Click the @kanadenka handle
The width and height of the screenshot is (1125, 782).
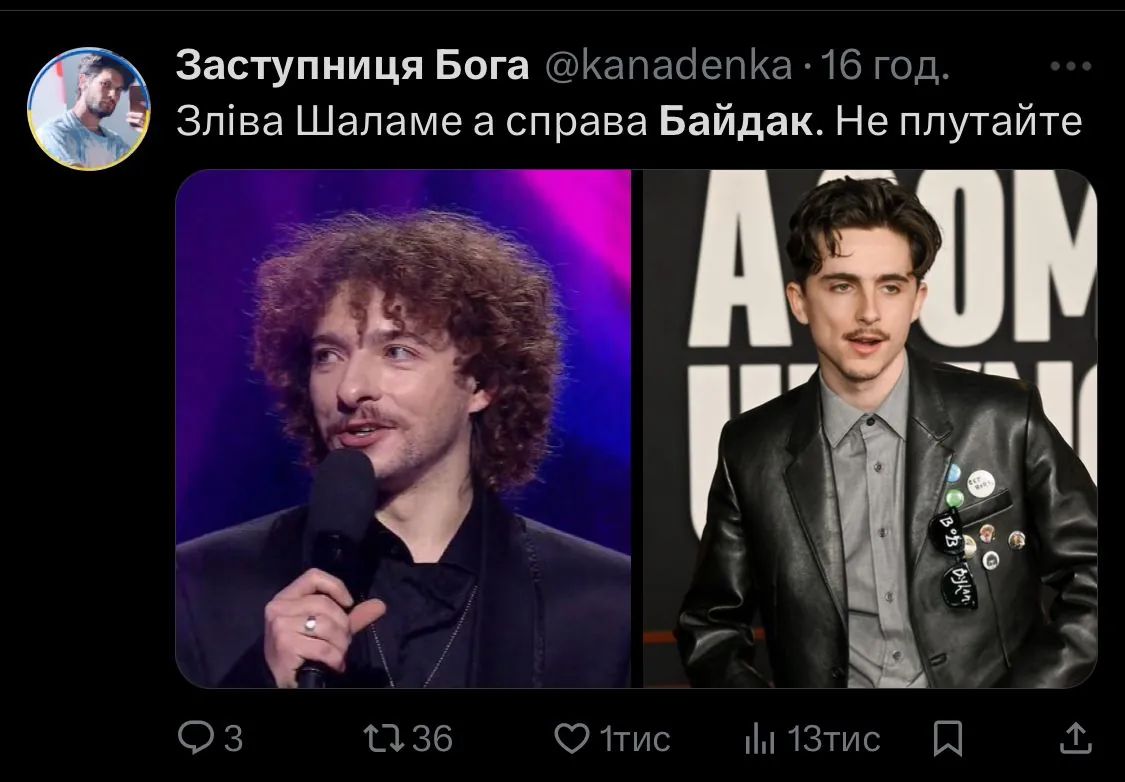point(669,66)
